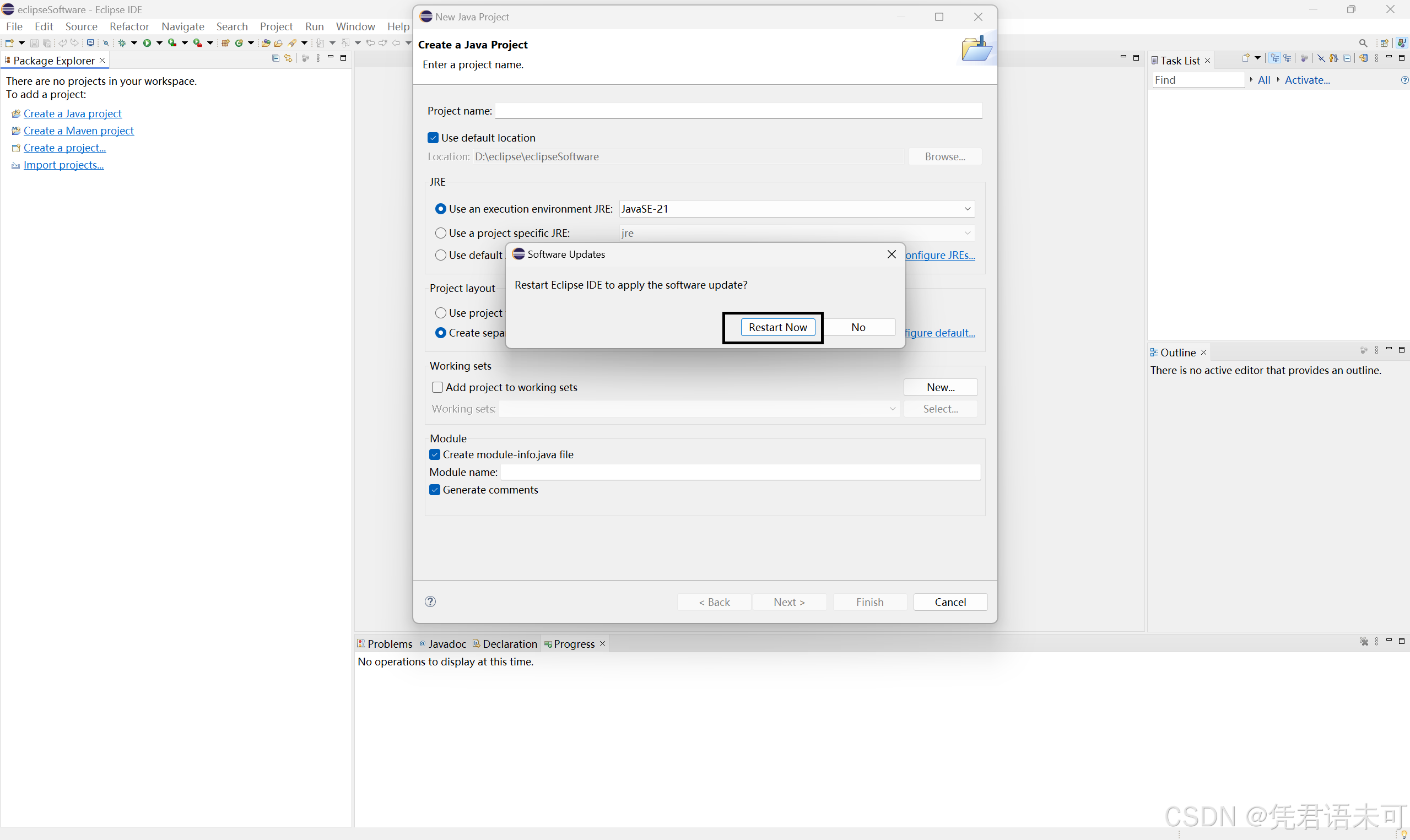This screenshot has height=840, width=1410.
Task: Select the Use default JRE radio button
Action: click(x=440, y=255)
